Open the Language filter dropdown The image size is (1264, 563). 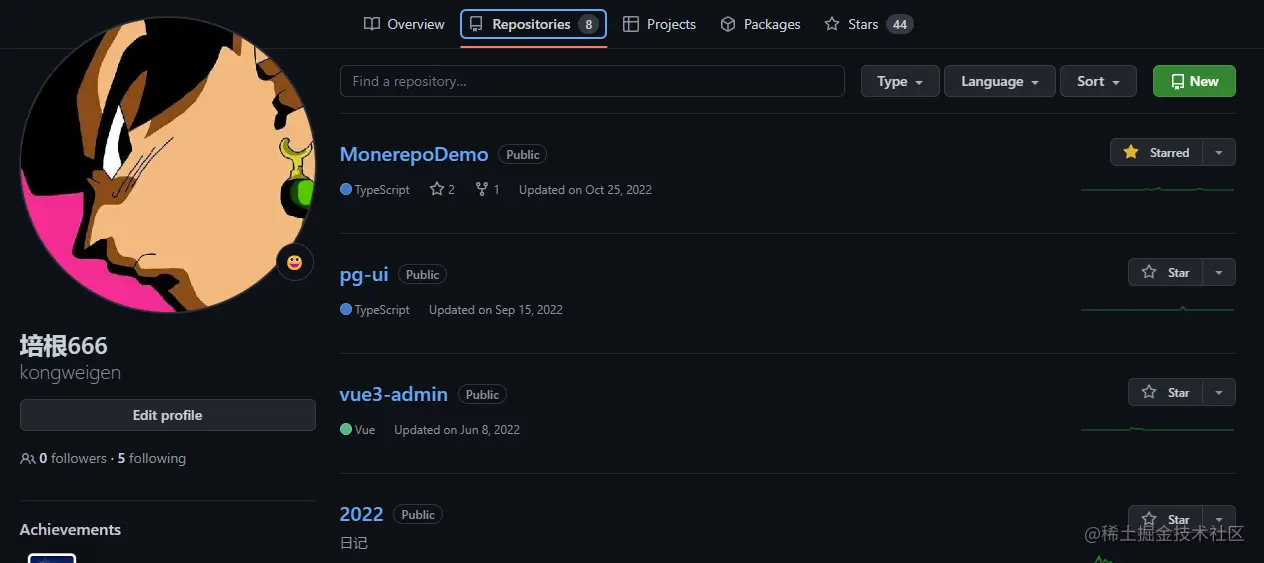coord(1000,81)
